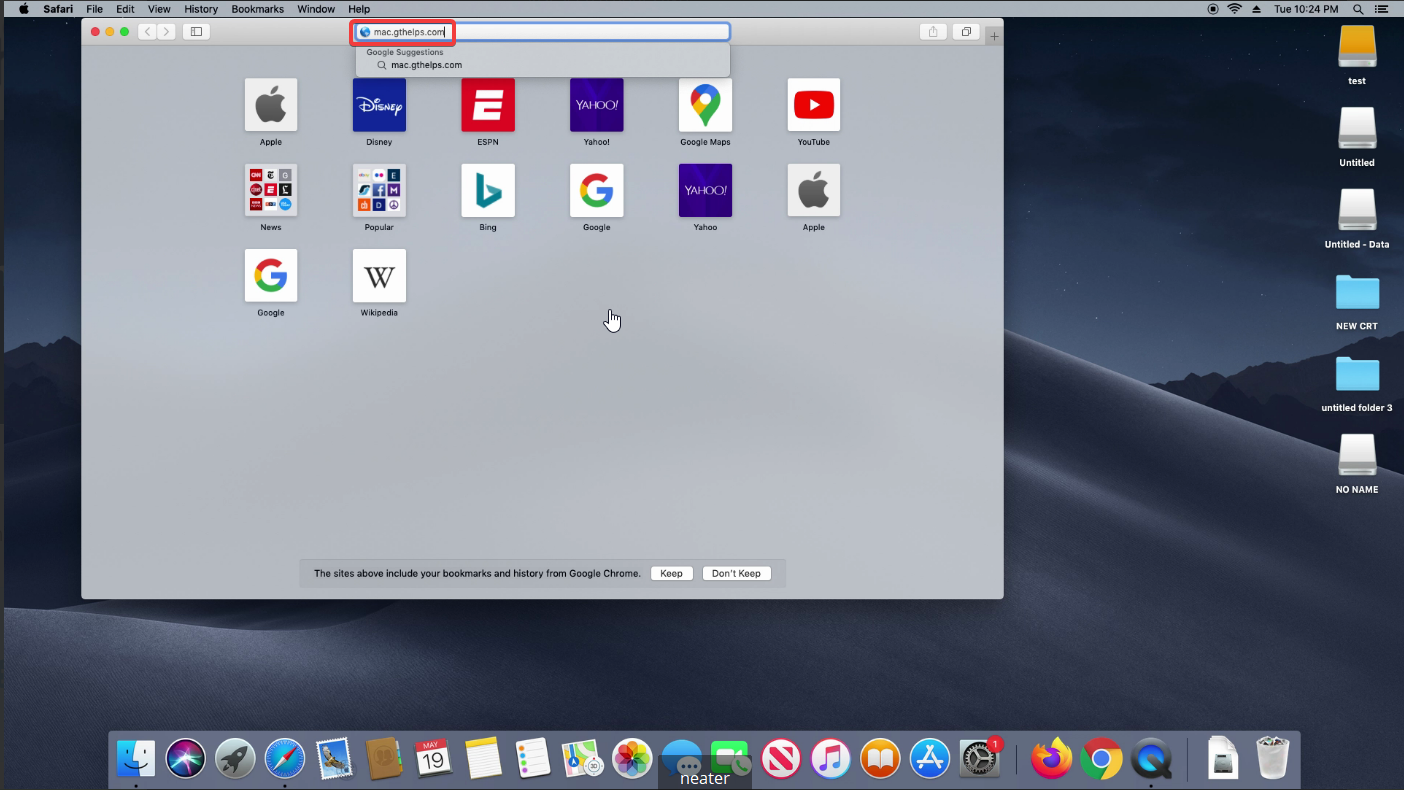Viewport: 1404px width, 790px height.
Task: Launch Siri from the Dock
Action: pos(186,760)
